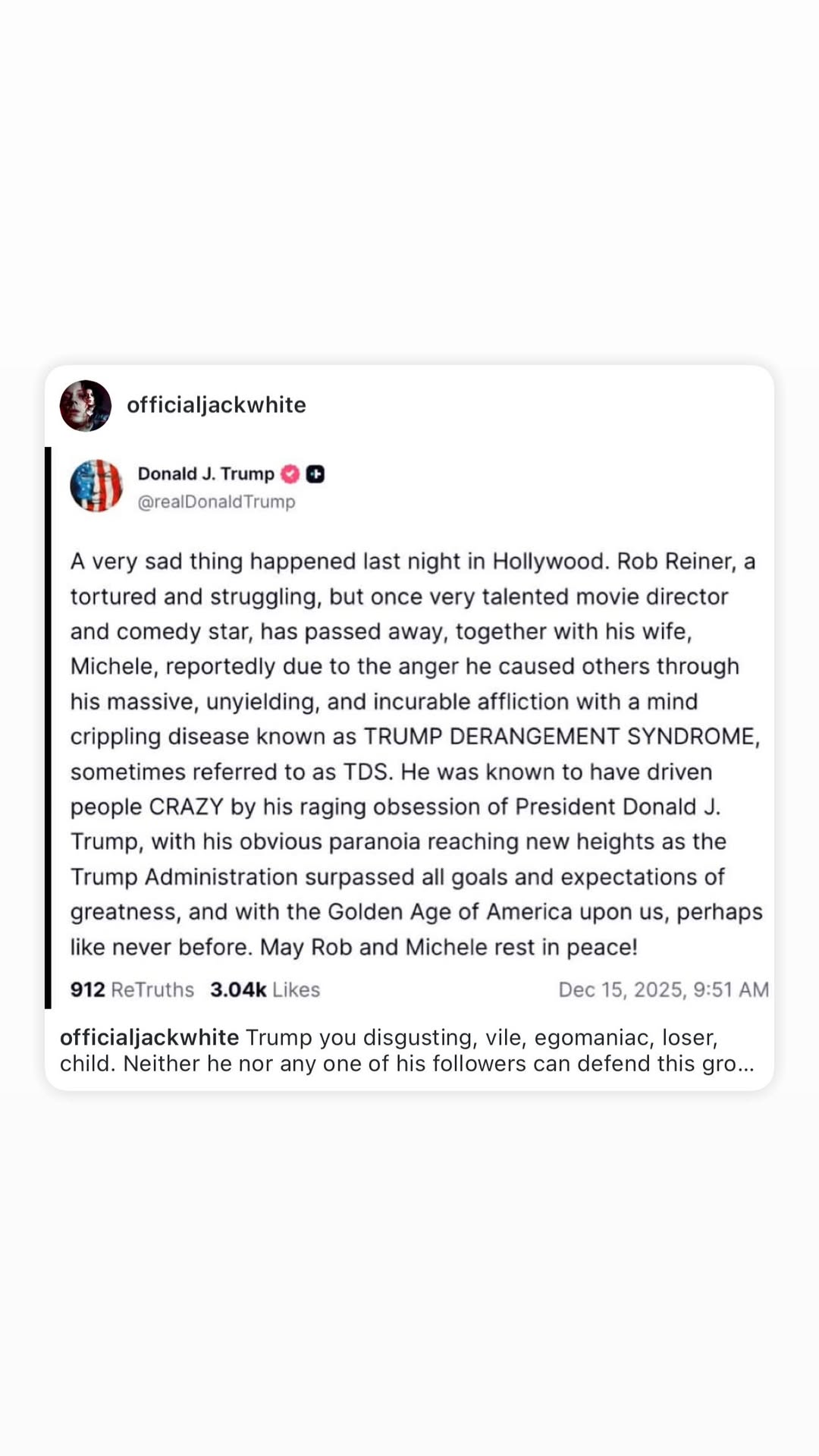Click the Donald J. Trump display name
This screenshot has height=1456, width=819.
point(206,474)
